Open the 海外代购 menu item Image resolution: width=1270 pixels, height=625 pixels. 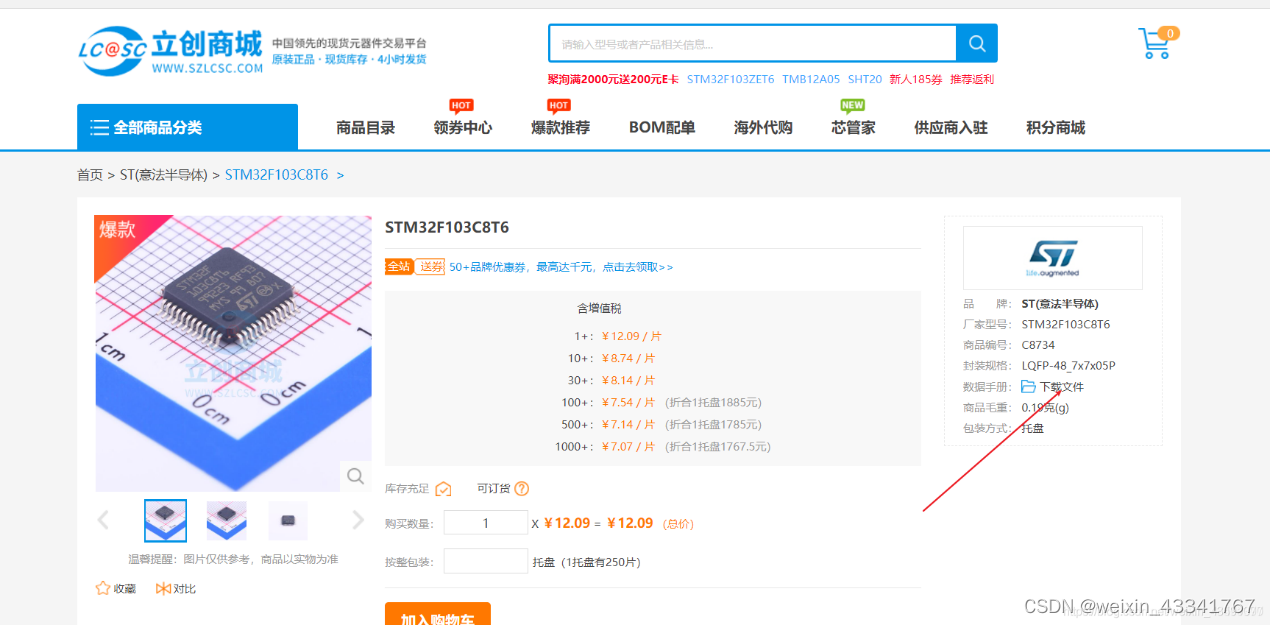[x=763, y=127]
